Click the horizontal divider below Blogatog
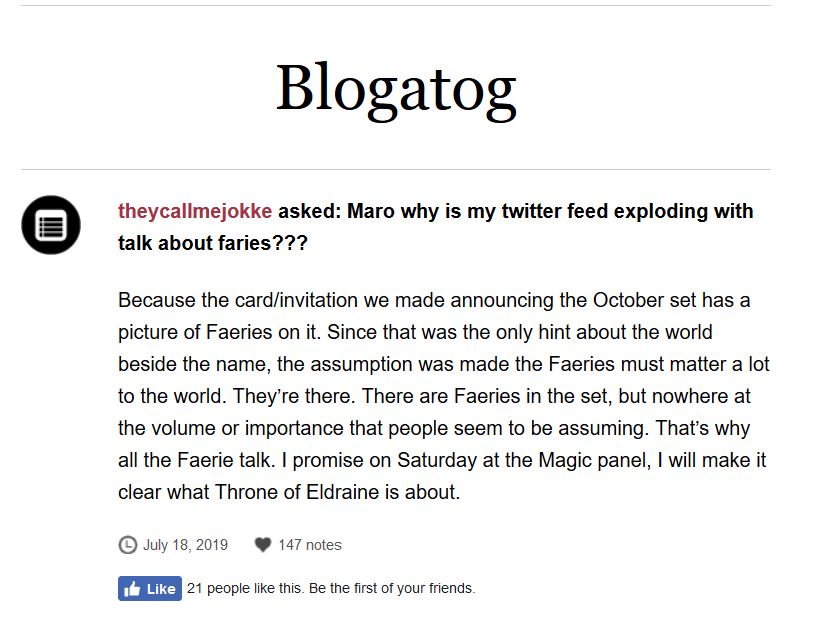 [396, 169]
